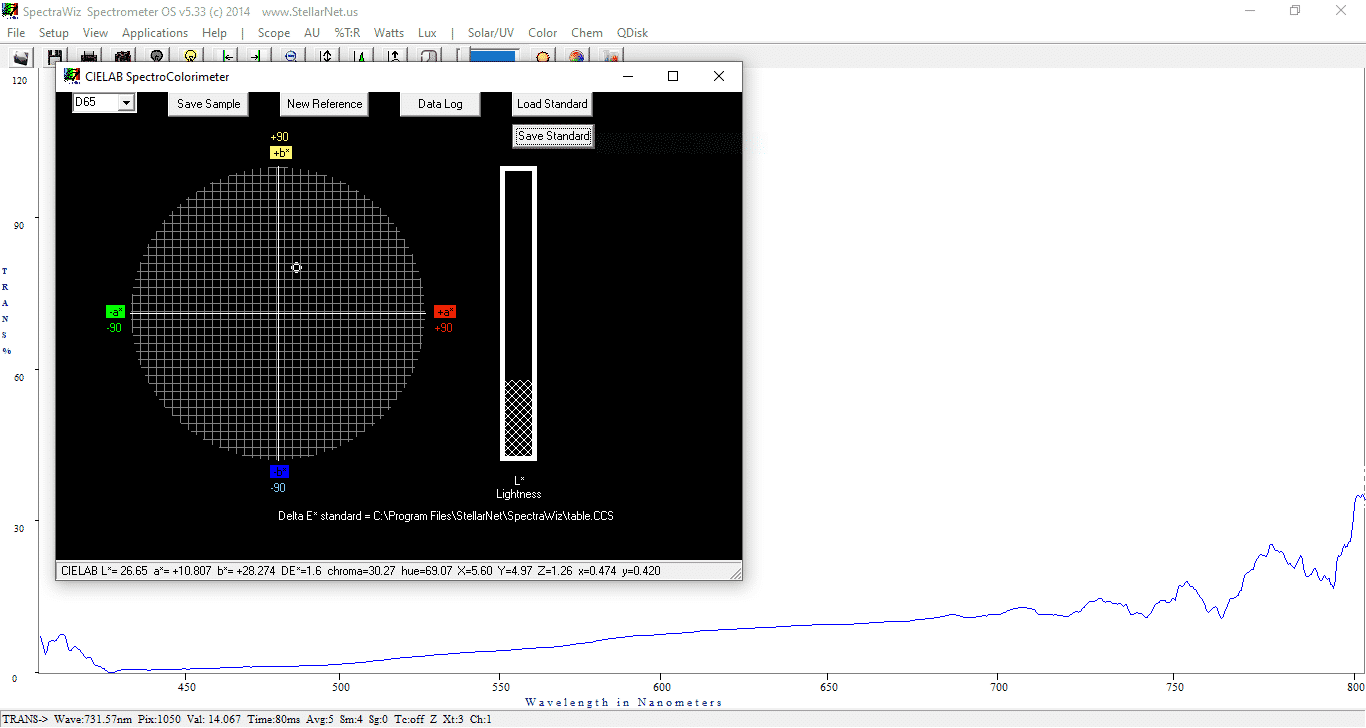
Task: Select the %T:R menu item
Action: pos(347,33)
